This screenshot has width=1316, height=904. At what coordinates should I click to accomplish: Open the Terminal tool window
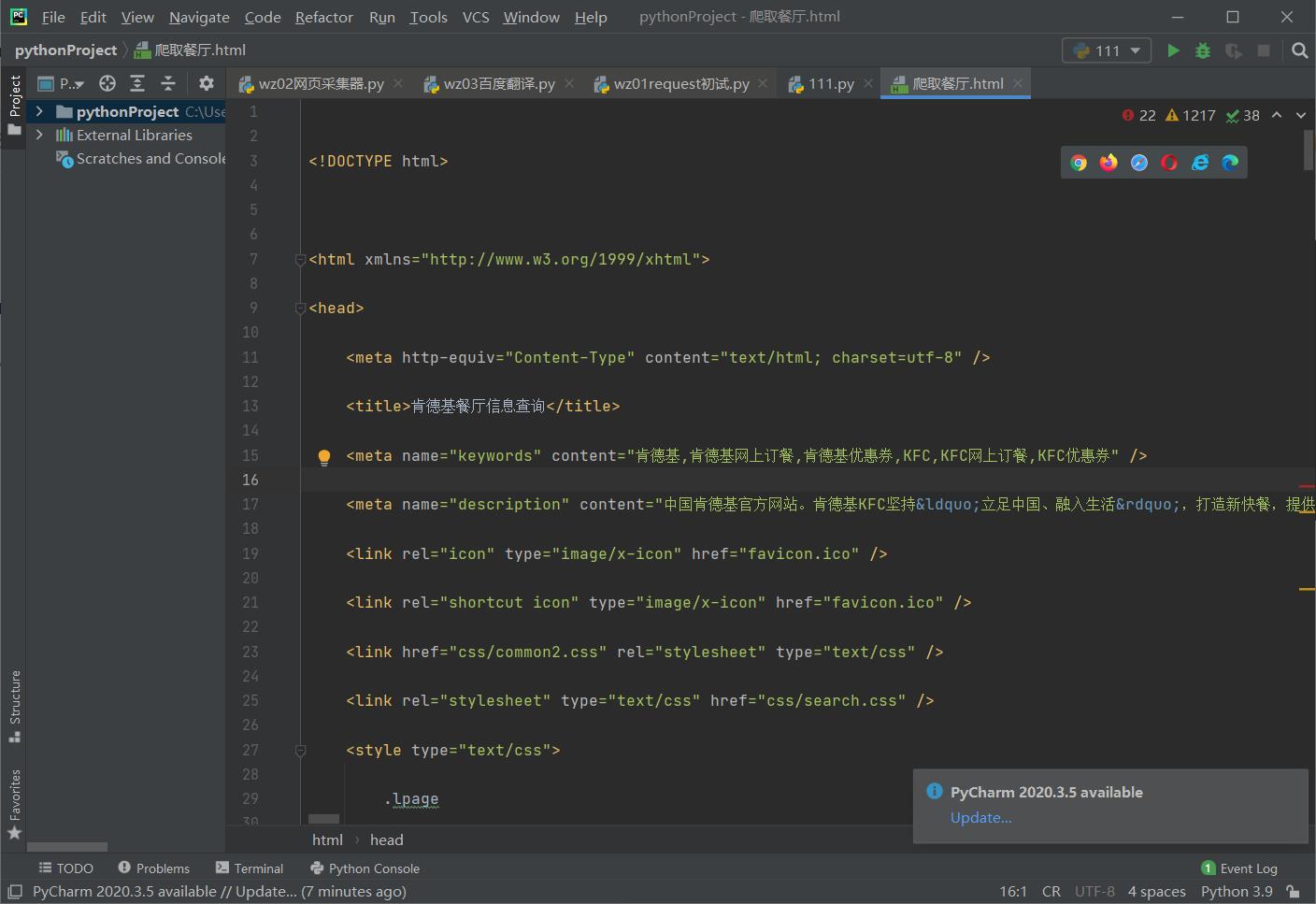pyautogui.click(x=250, y=868)
